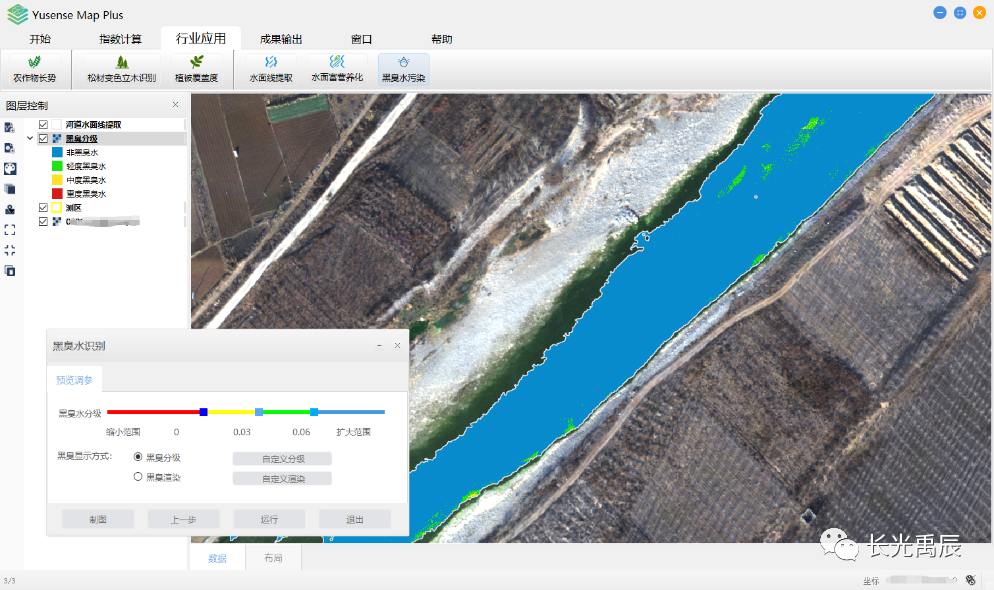The image size is (994, 590).
Task: Collapse the 黑臭分级 layer tree node
Action: 30,139
